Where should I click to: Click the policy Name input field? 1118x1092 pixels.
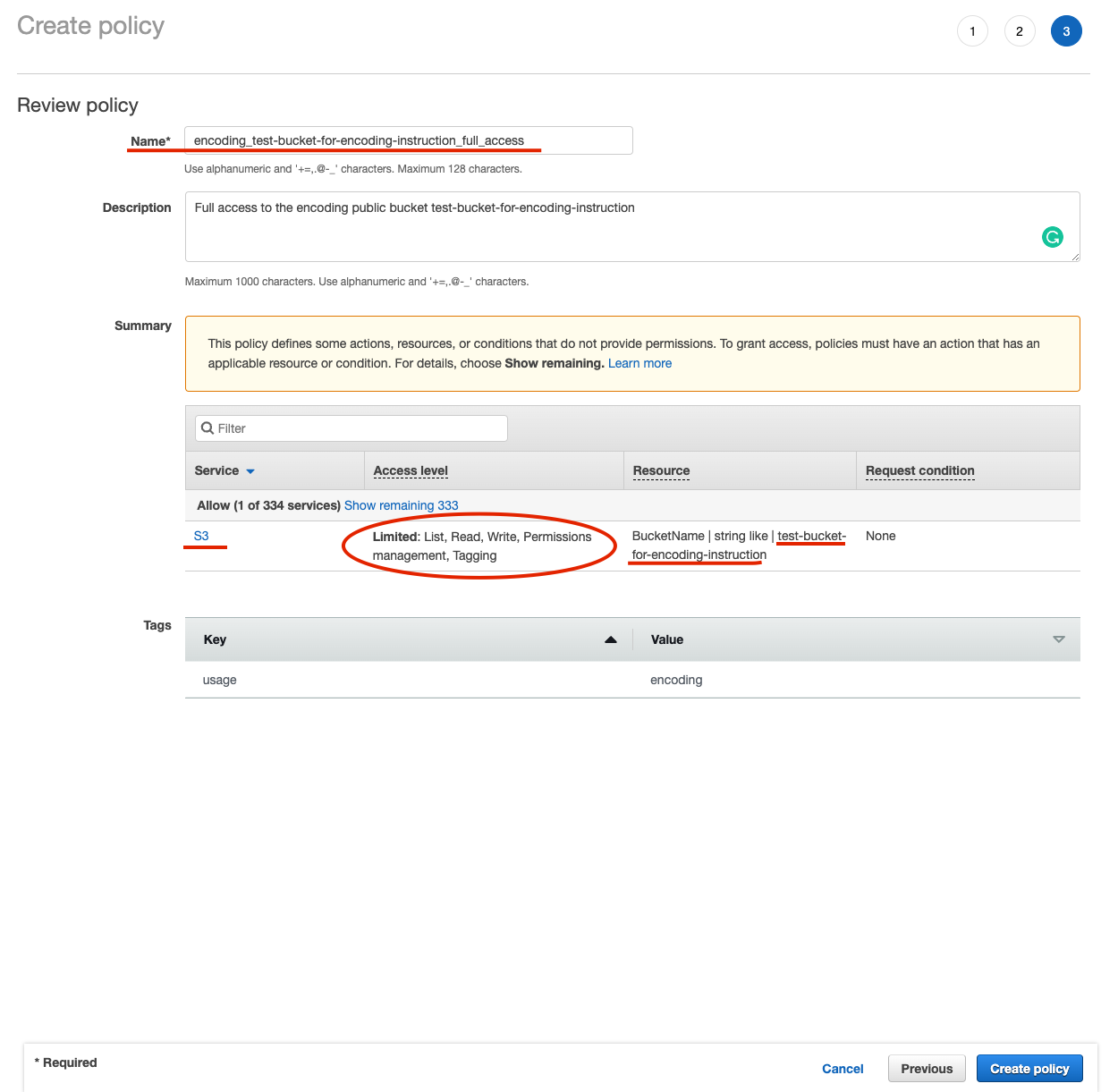pyautogui.click(x=408, y=140)
